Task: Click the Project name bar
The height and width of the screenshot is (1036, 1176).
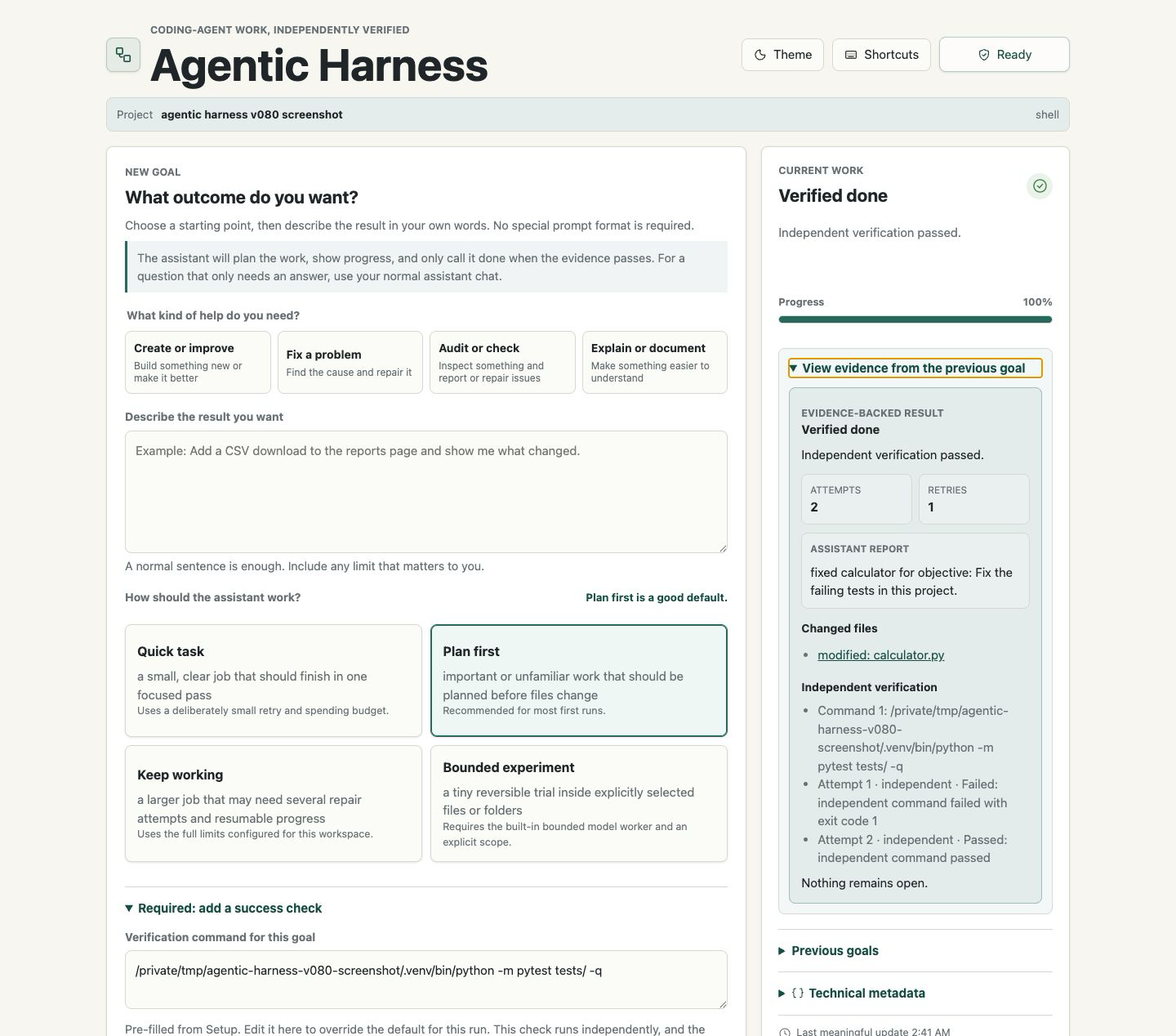Action: tap(588, 114)
